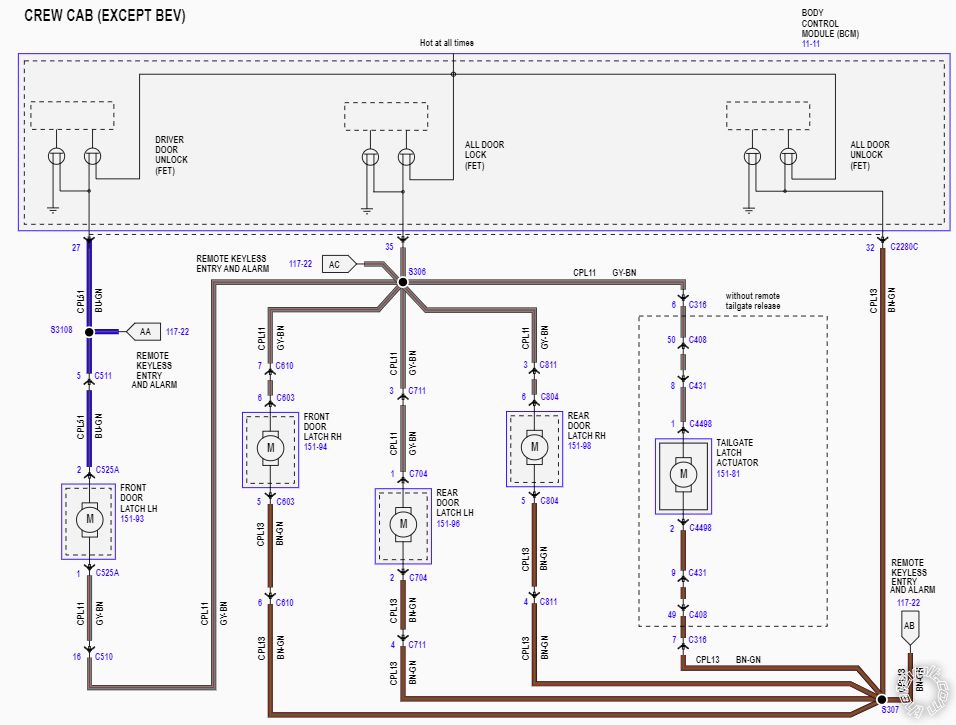956x725 pixels.
Task: Click the C316 label at pin 6
Action: [697, 304]
